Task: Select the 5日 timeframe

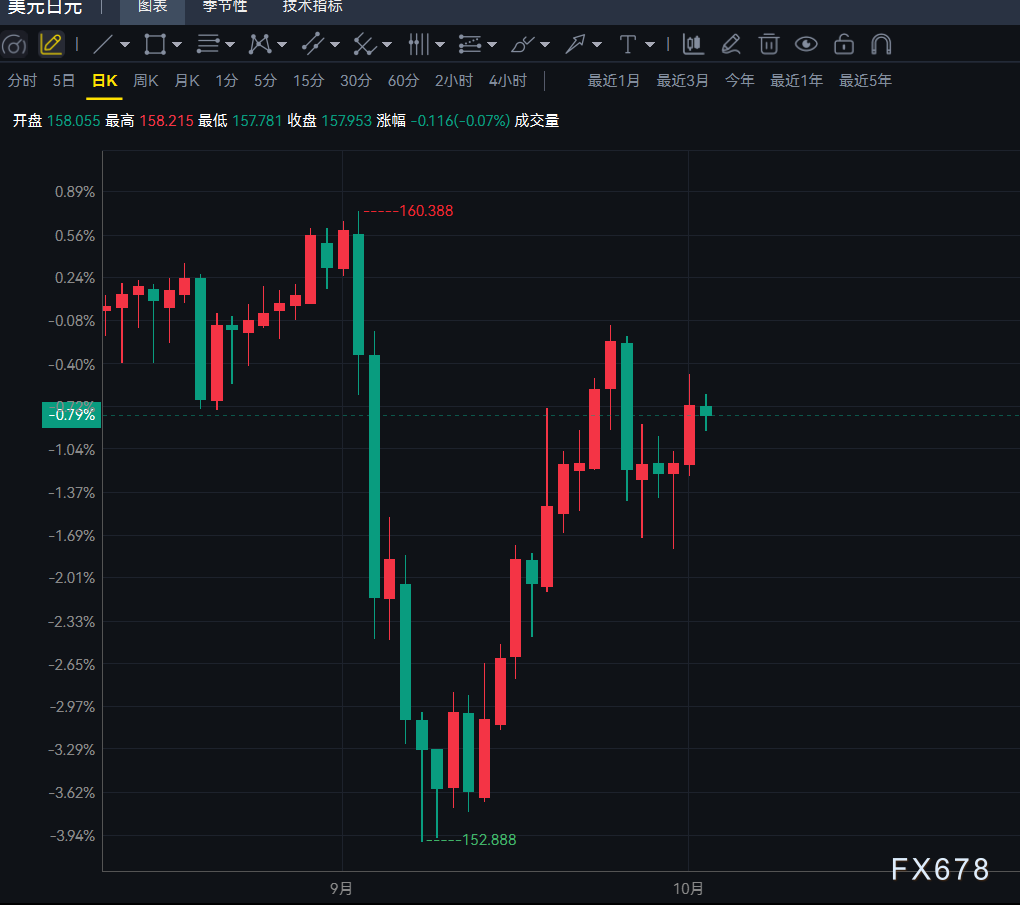Action: coord(64,81)
